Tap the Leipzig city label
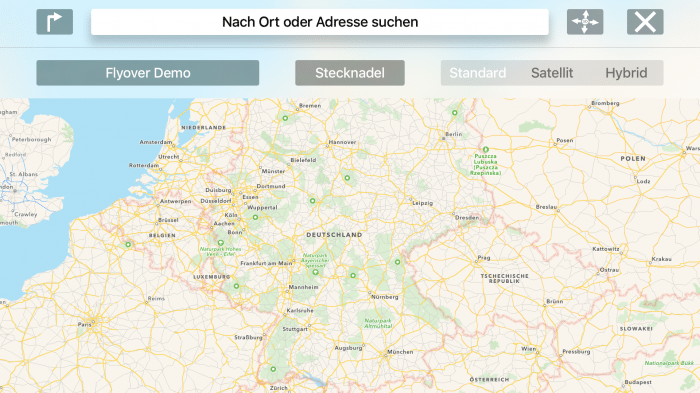The image size is (700, 393). click(422, 203)
